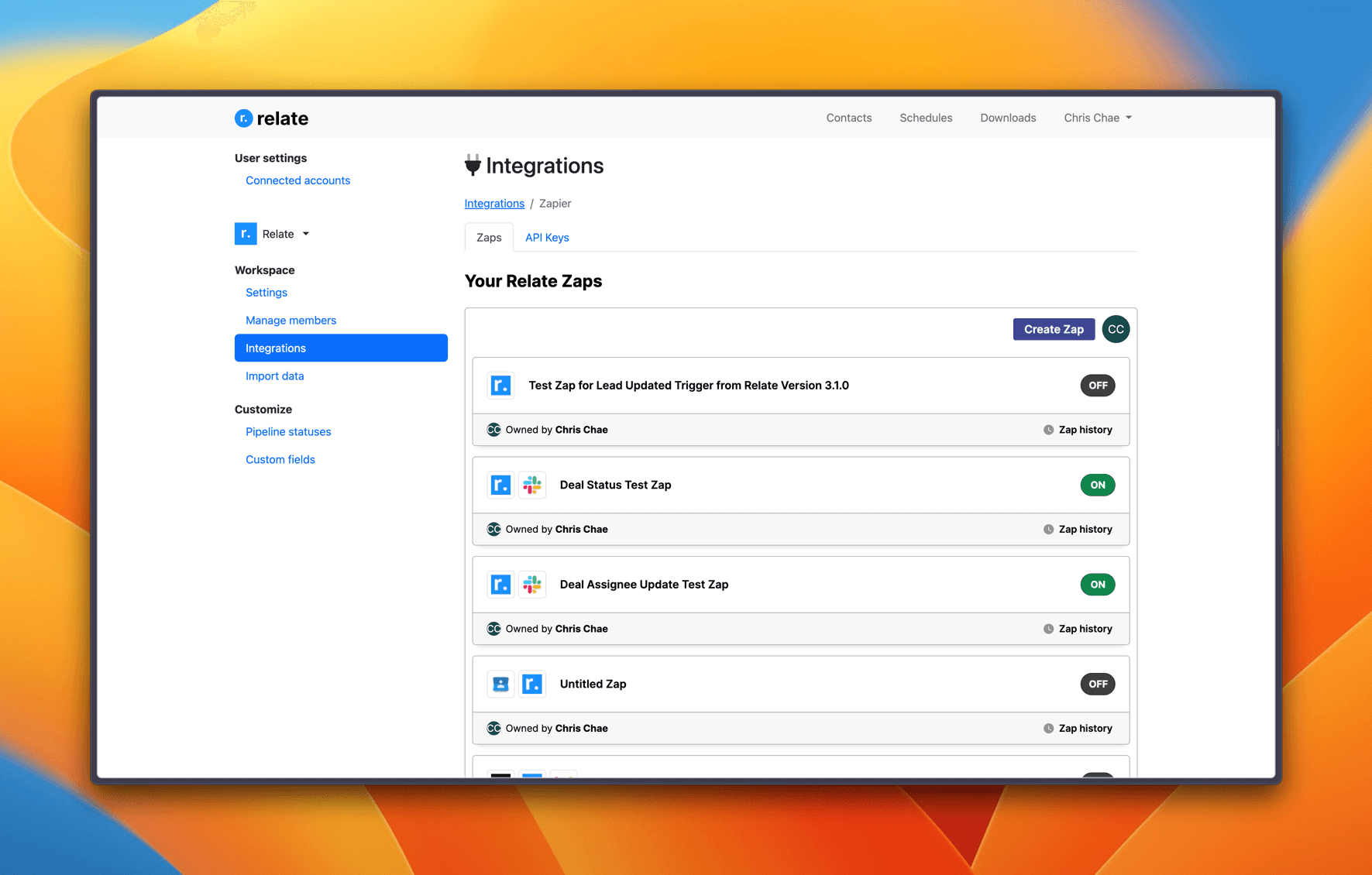Toggle the Untitled Zap OFF switch
This screenshot has width=1372, height=875.
[x=1098, y=684]
